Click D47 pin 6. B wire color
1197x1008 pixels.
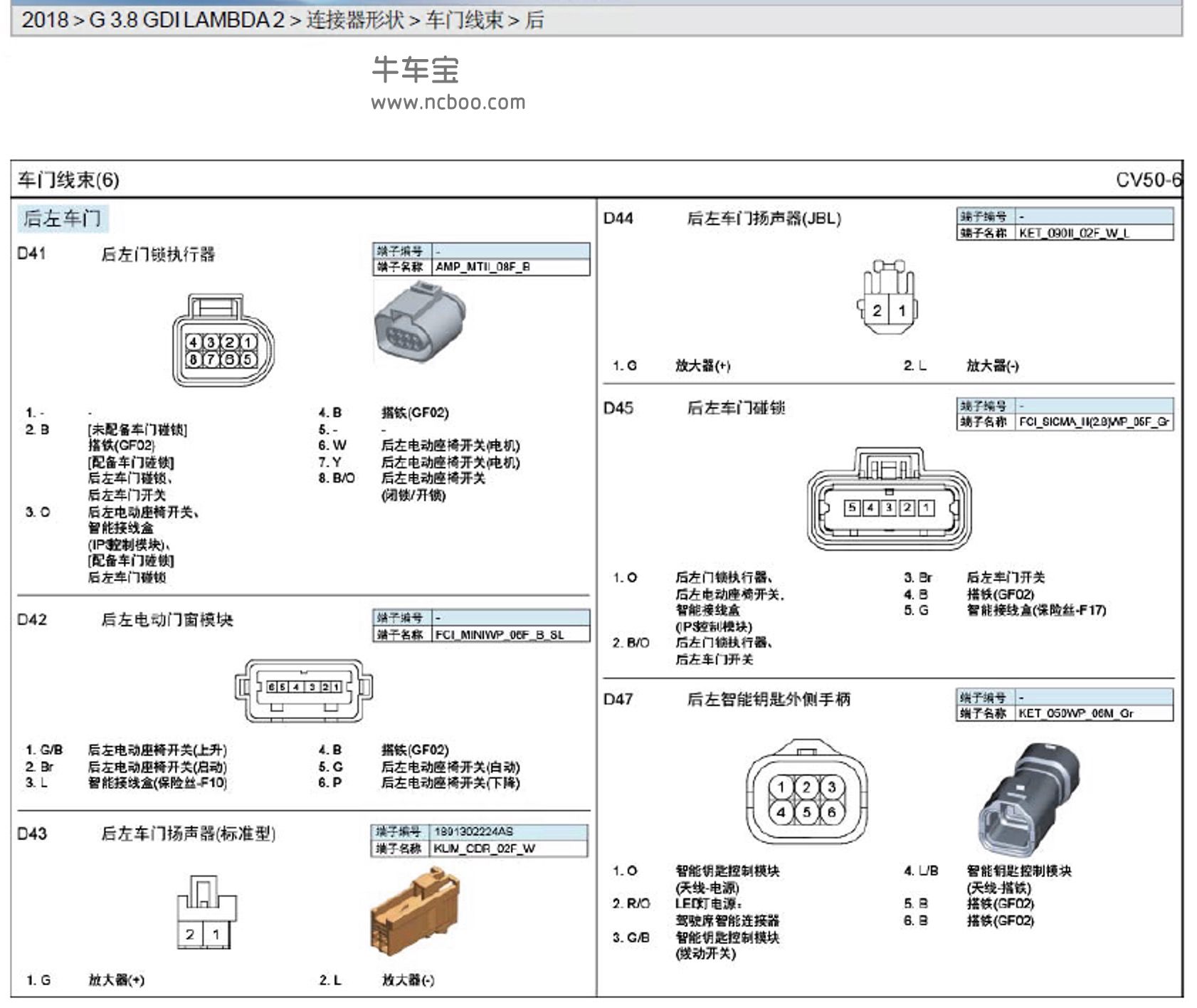(x=916, y=920)
